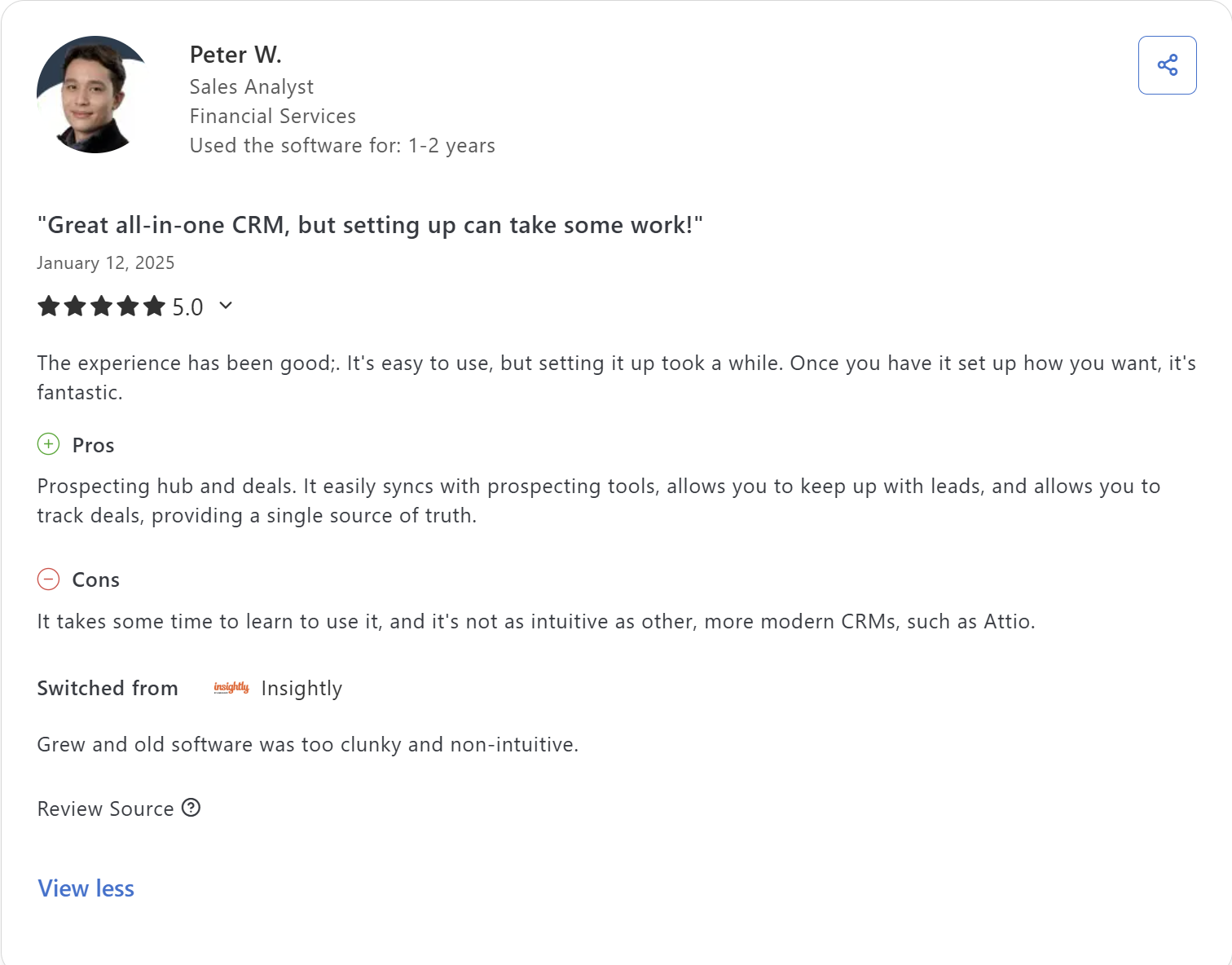Click the red minus icon beside Cons
1232x965 pixels.
49,579
